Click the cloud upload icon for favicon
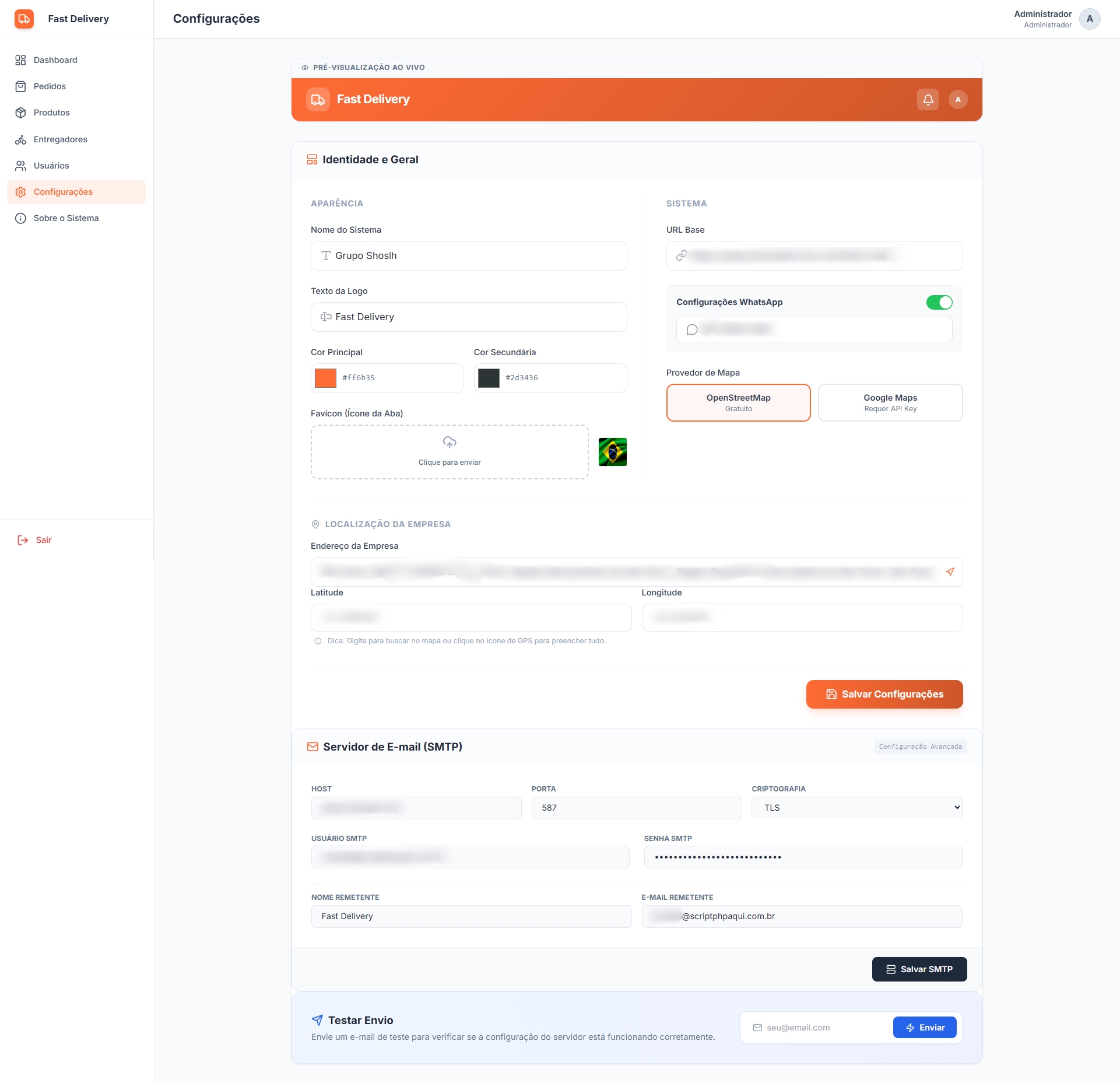The height and width of the screenshot is (1083, 1120). pos(449,442)
